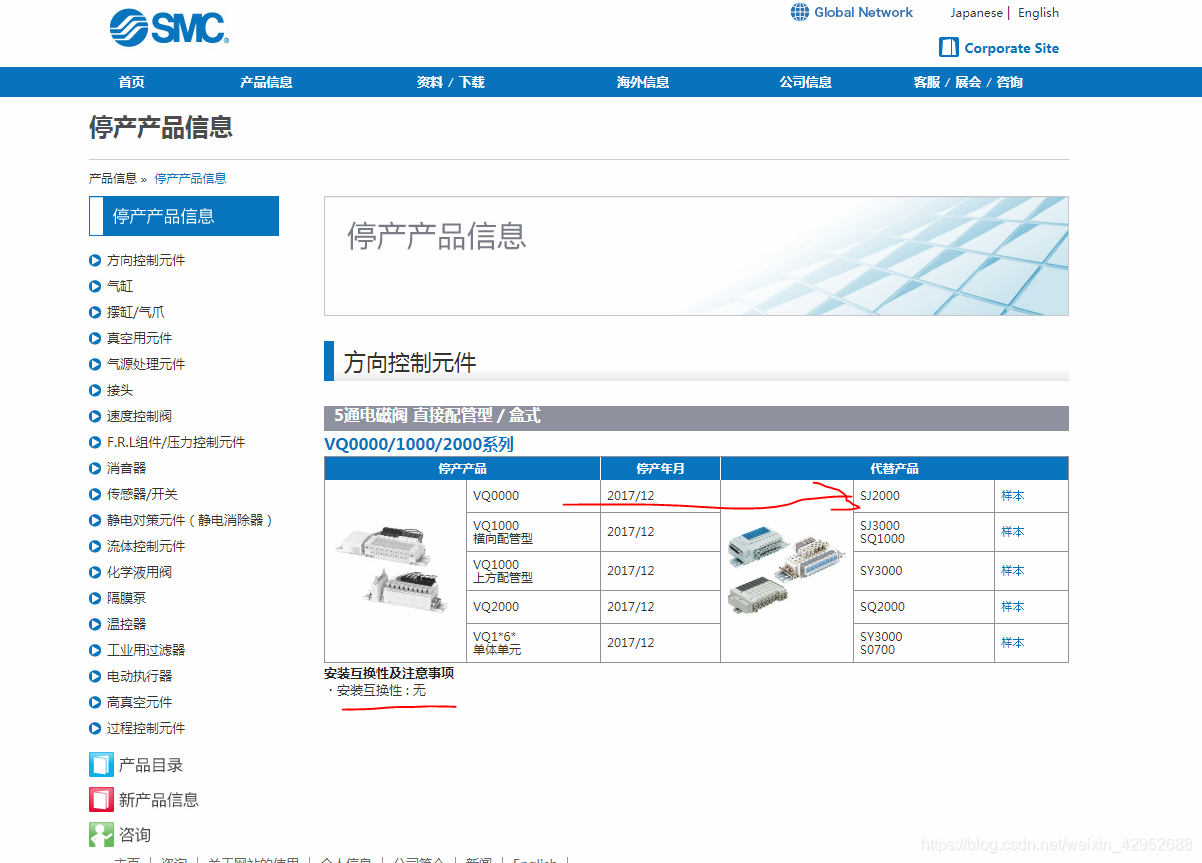Open 资料 / 下载 navigation menu

451,82
